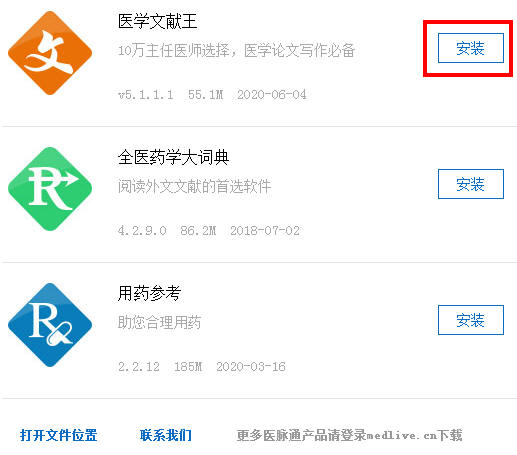Click the version number 2.2.12
Viewport: 517px width, 455px height.
coord(139,367)
